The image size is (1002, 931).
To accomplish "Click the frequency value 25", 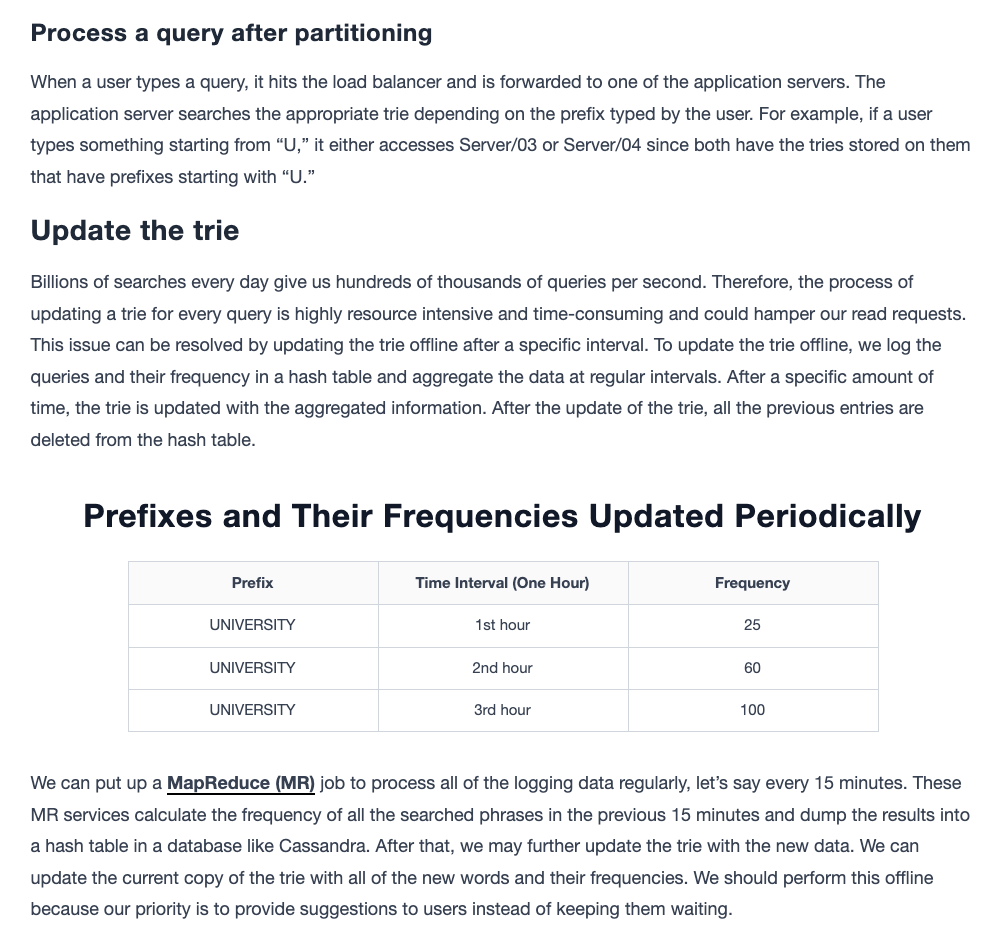I will point(752,625).
